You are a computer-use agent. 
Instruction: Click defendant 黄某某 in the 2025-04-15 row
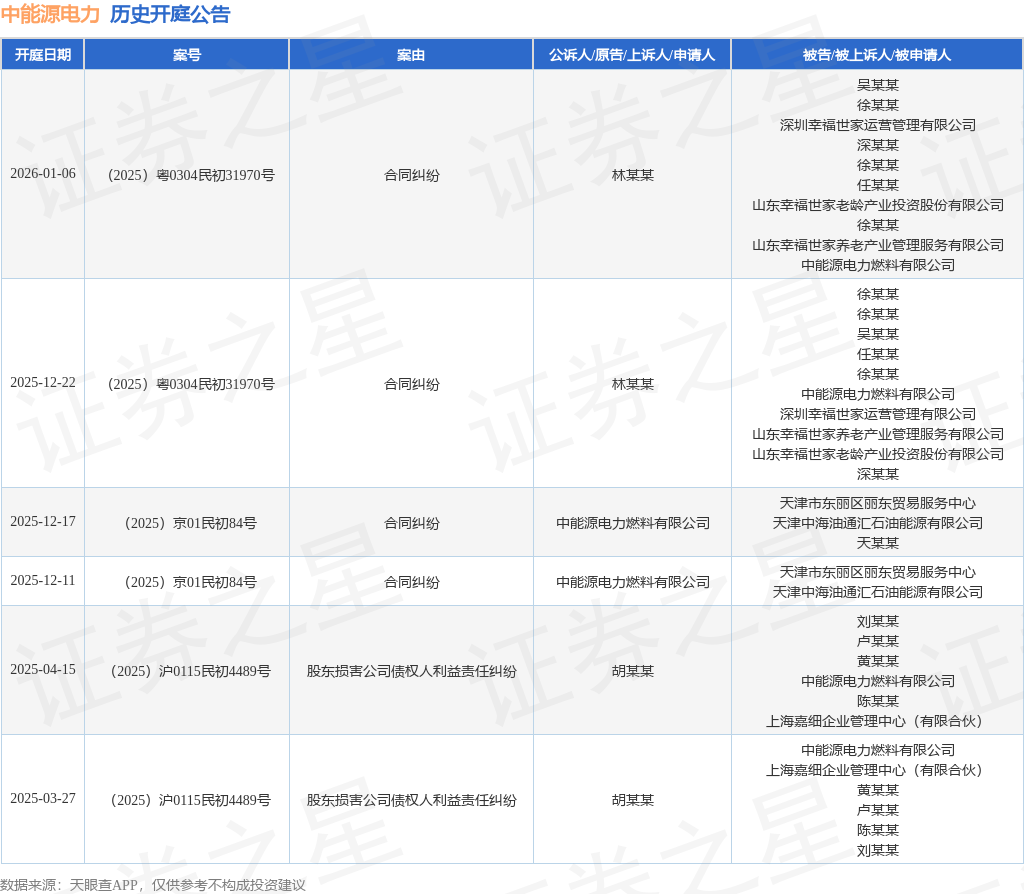[x=878, y=661]
